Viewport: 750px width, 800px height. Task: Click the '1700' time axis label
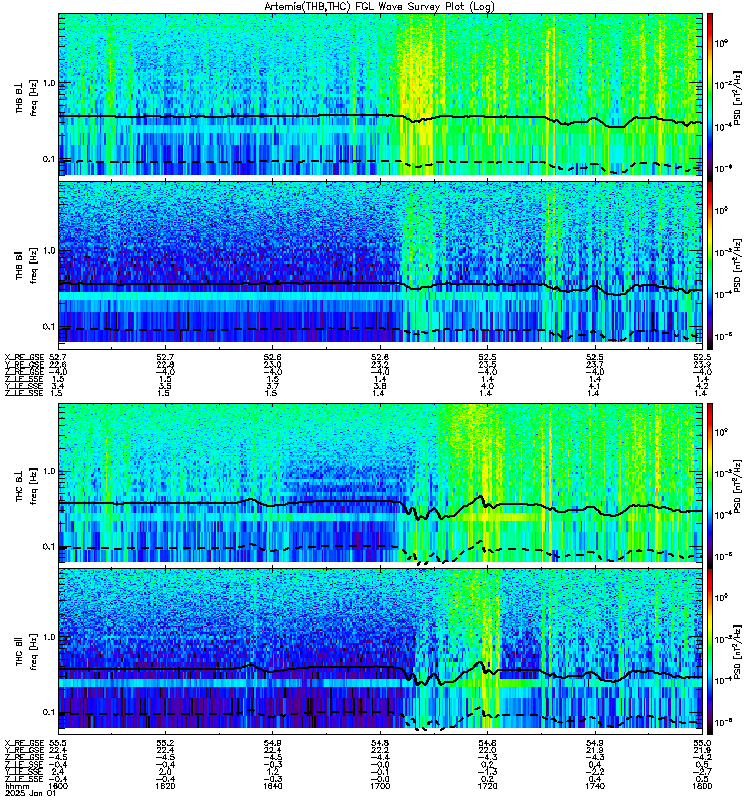point(380,786)
